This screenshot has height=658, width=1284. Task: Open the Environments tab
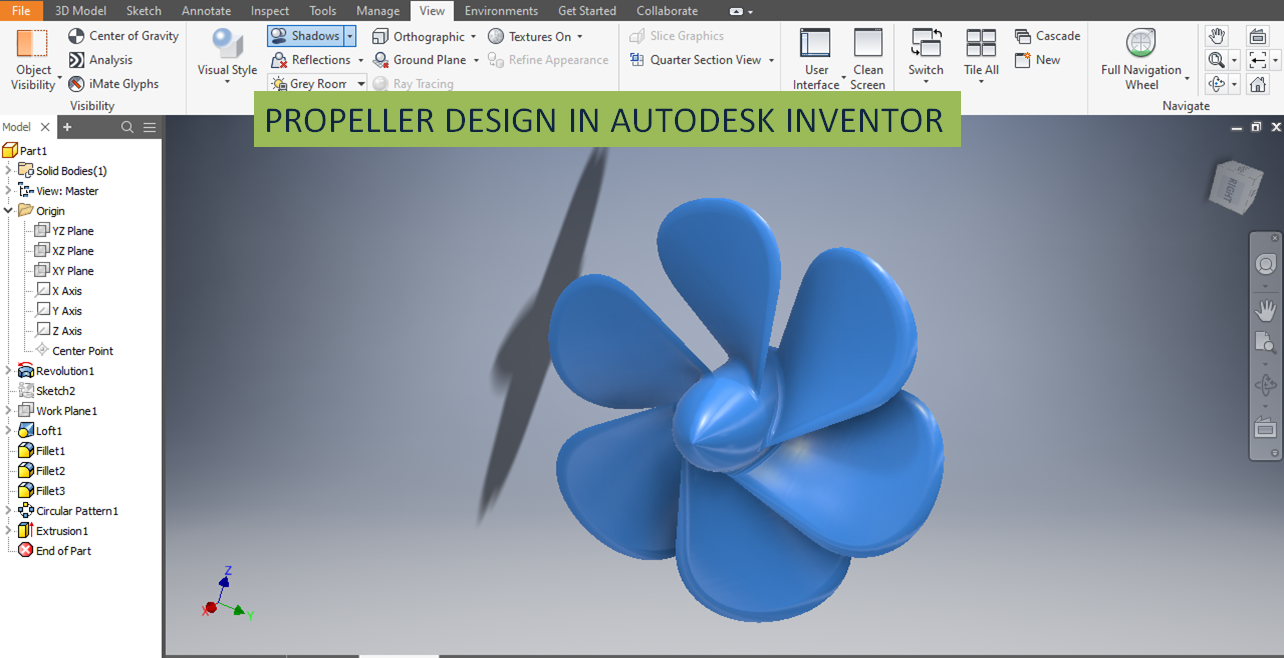[x=501, y=11]
